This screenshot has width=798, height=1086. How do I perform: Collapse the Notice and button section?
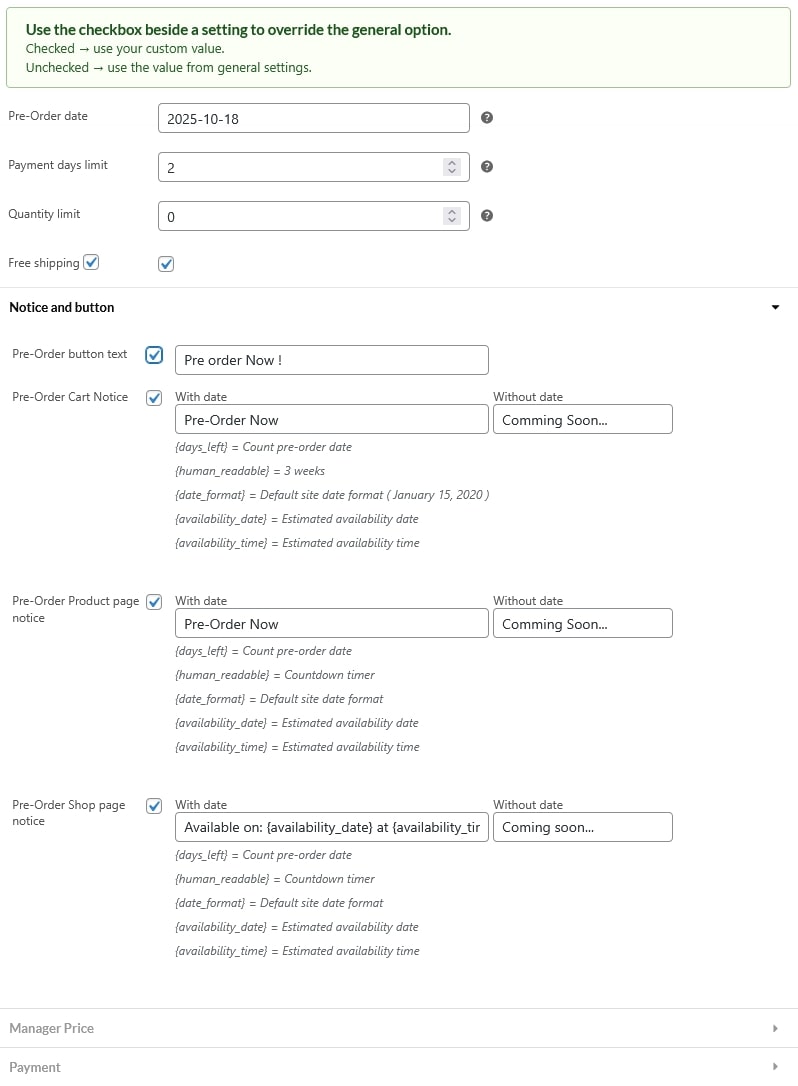coord(775,308)
